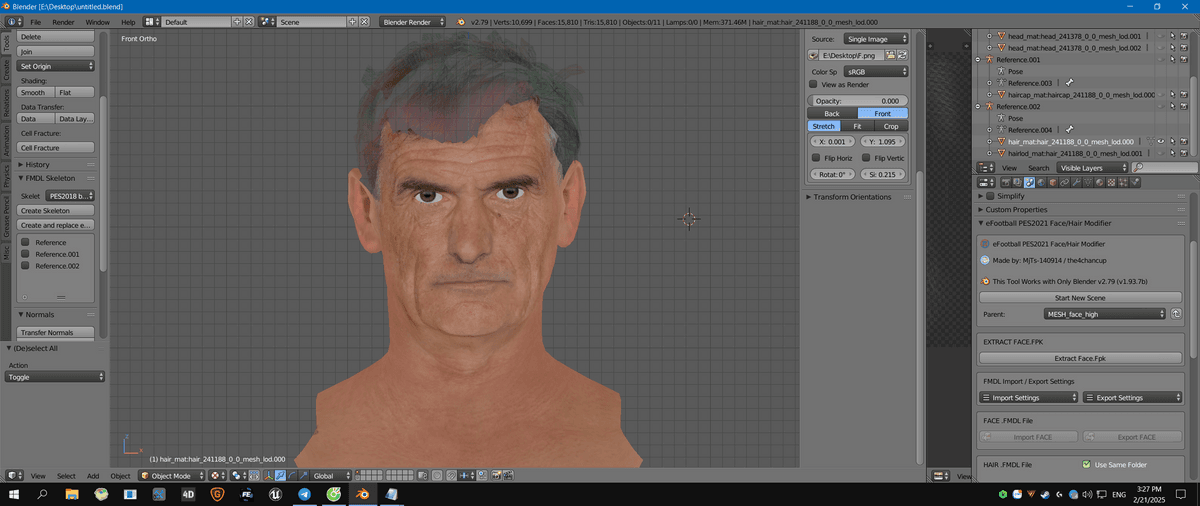
Task: Toggle visibility eye of hair_mat mesh_lod.000
Action: (x=1162, y=142)
